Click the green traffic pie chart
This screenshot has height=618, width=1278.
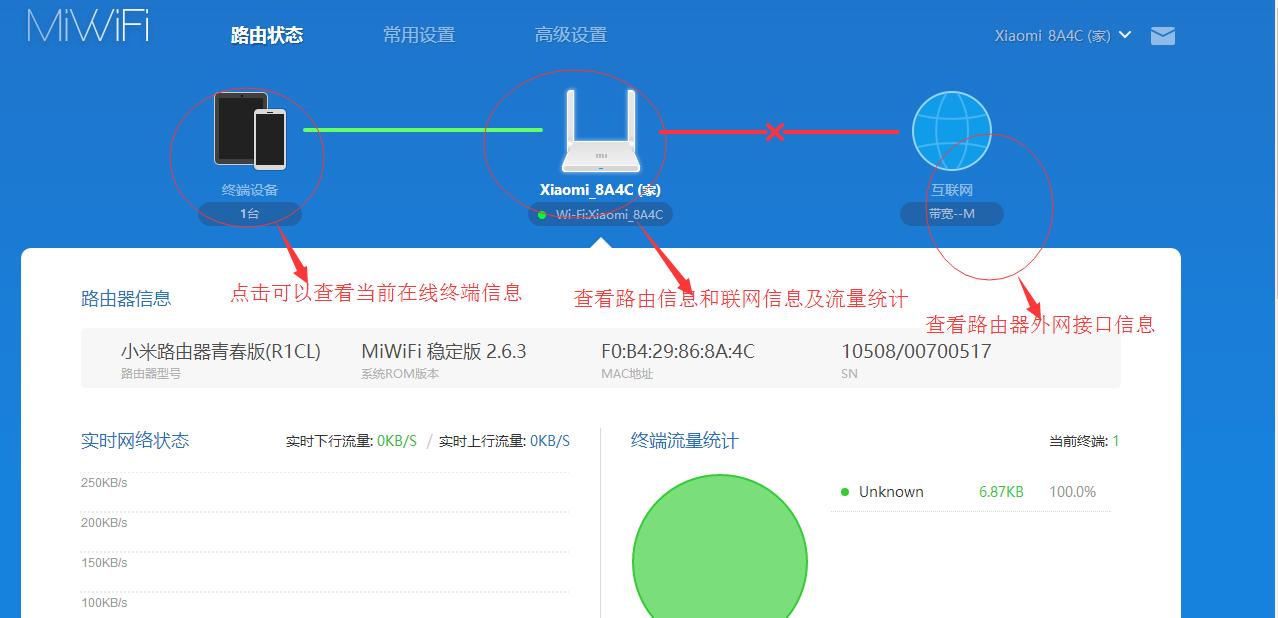coord(720,546)
